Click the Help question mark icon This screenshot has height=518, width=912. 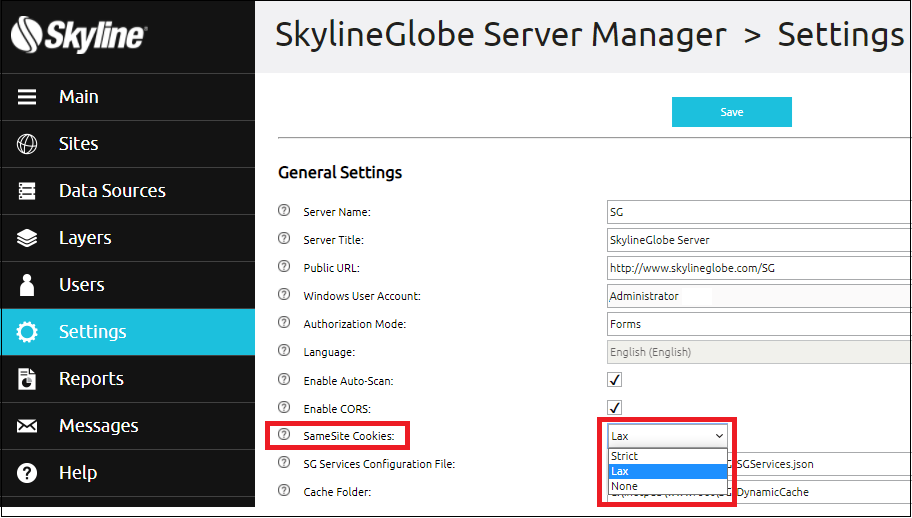pos(27,473)
